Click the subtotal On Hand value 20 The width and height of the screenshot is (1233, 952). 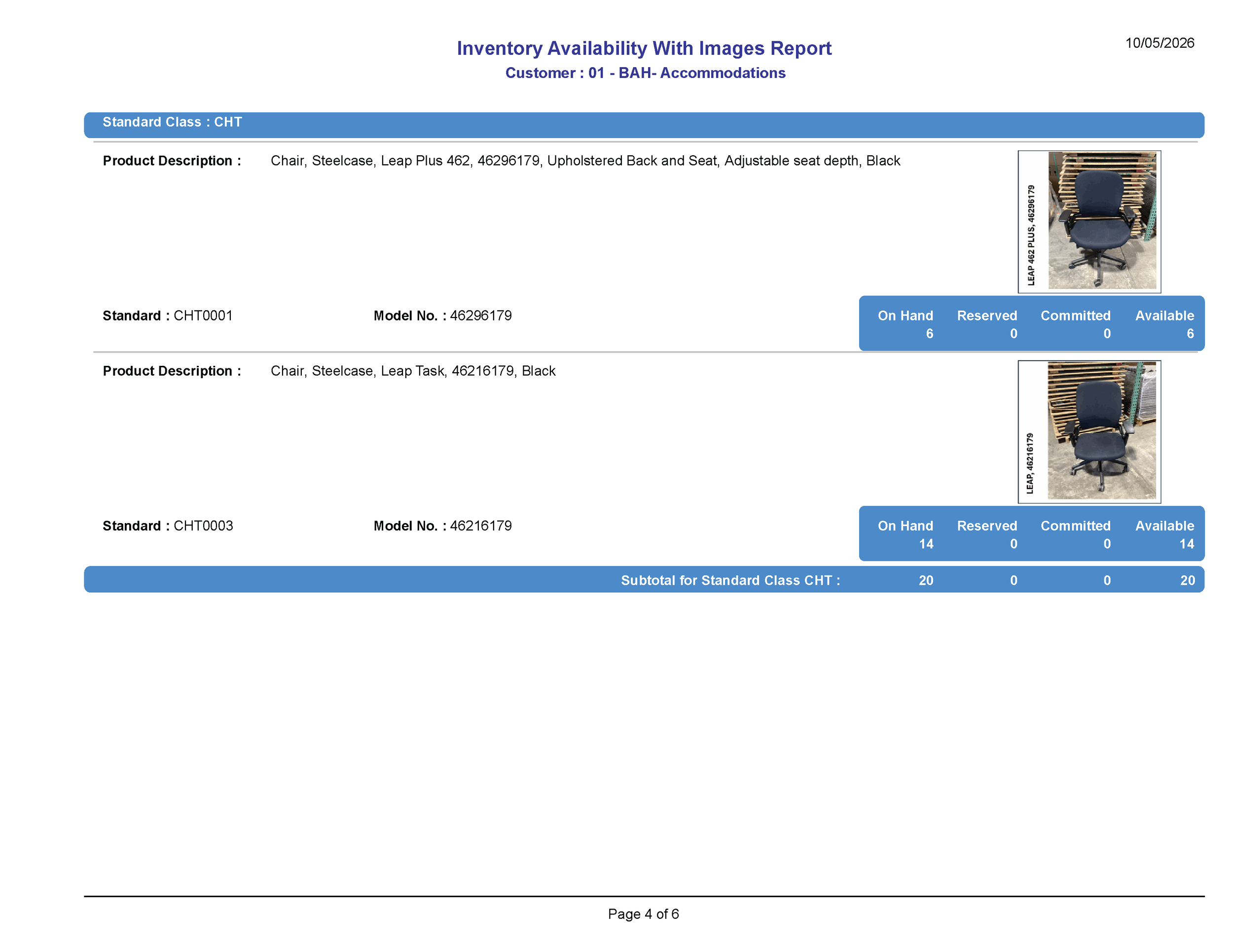[x=926, y=580]
